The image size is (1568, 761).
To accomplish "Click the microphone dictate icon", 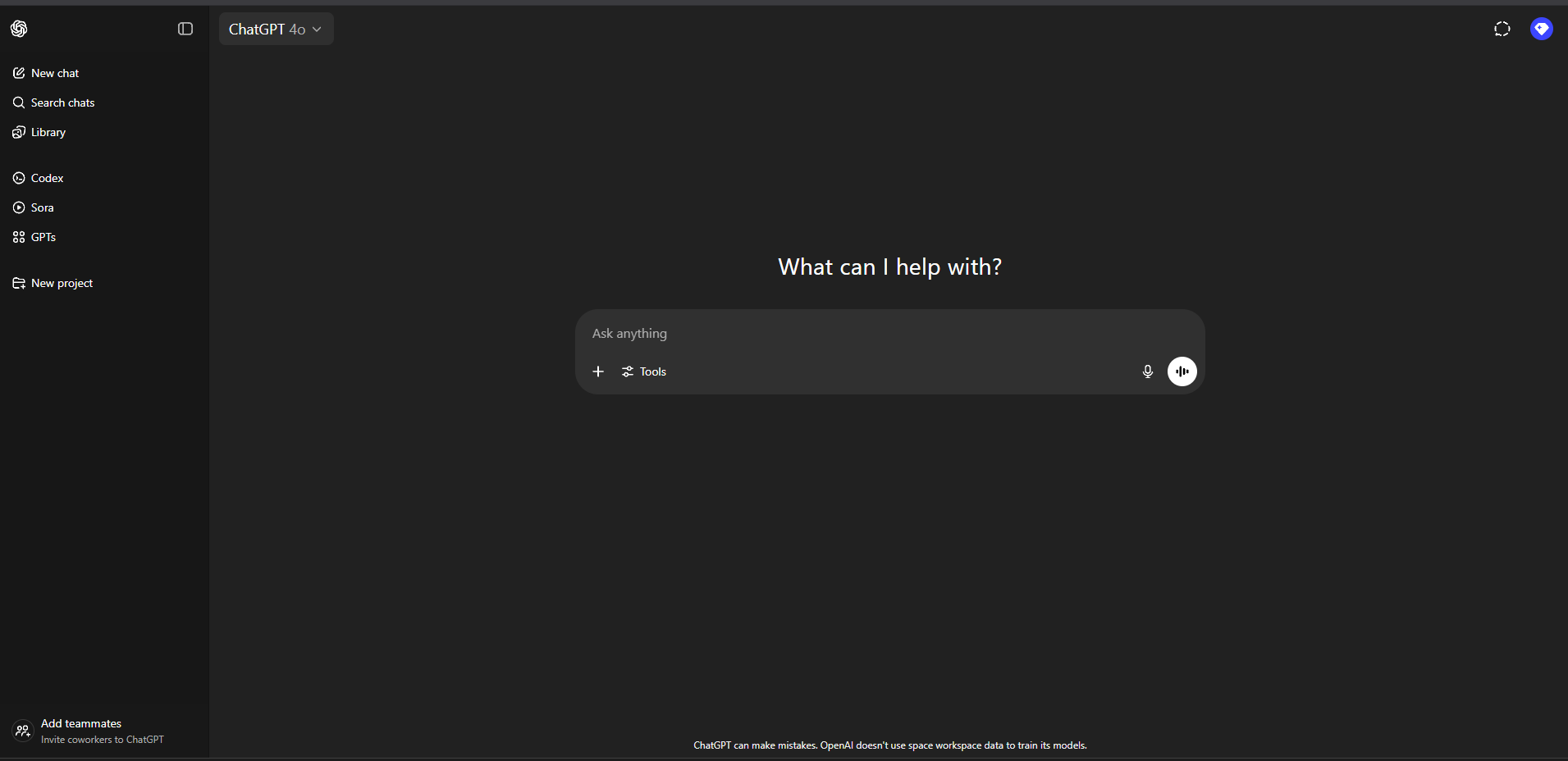I will click(x=1148, y=371).
